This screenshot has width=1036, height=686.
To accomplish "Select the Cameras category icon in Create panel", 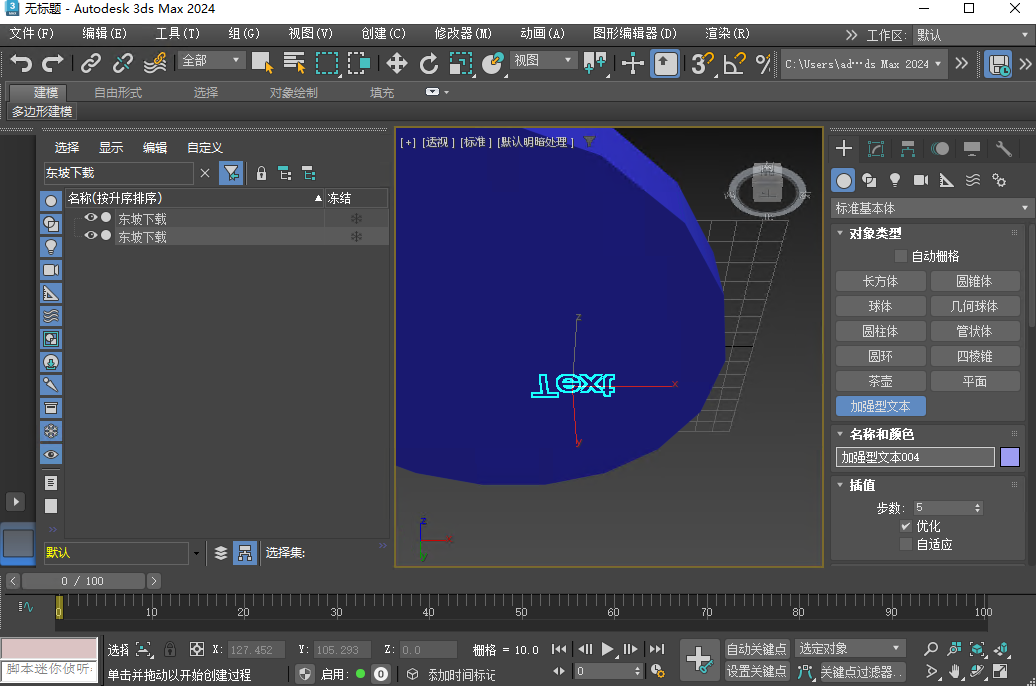I will pyautogui.click(x=921, y=180).
